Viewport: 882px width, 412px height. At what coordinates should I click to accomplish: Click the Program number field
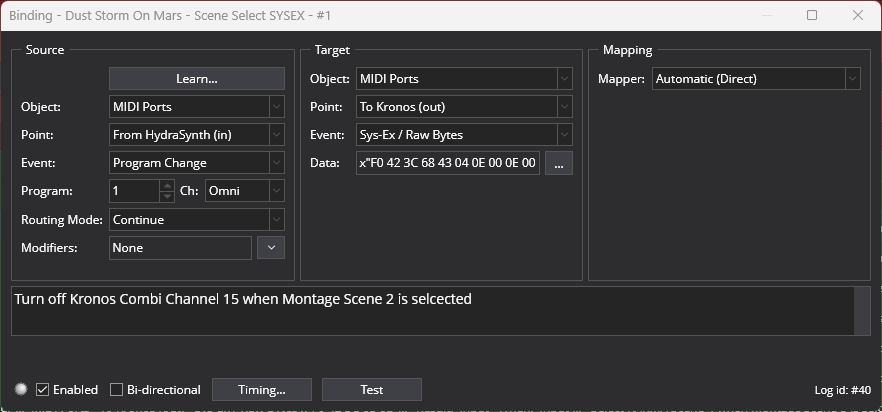tap(134, 191)
